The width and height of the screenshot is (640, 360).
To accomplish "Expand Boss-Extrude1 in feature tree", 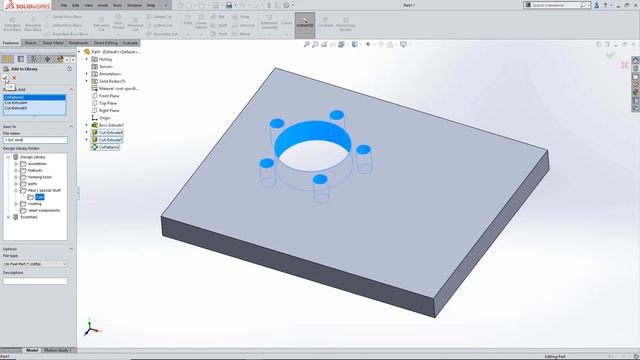I will (87, 125).
